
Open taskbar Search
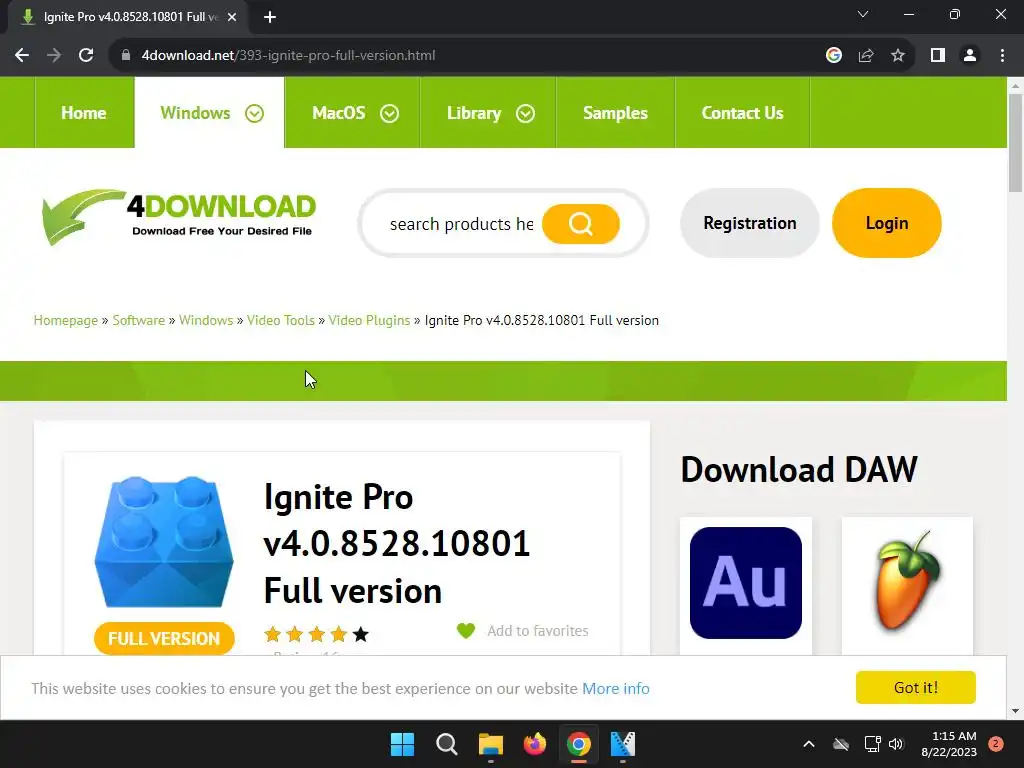(x=447, y=744)
